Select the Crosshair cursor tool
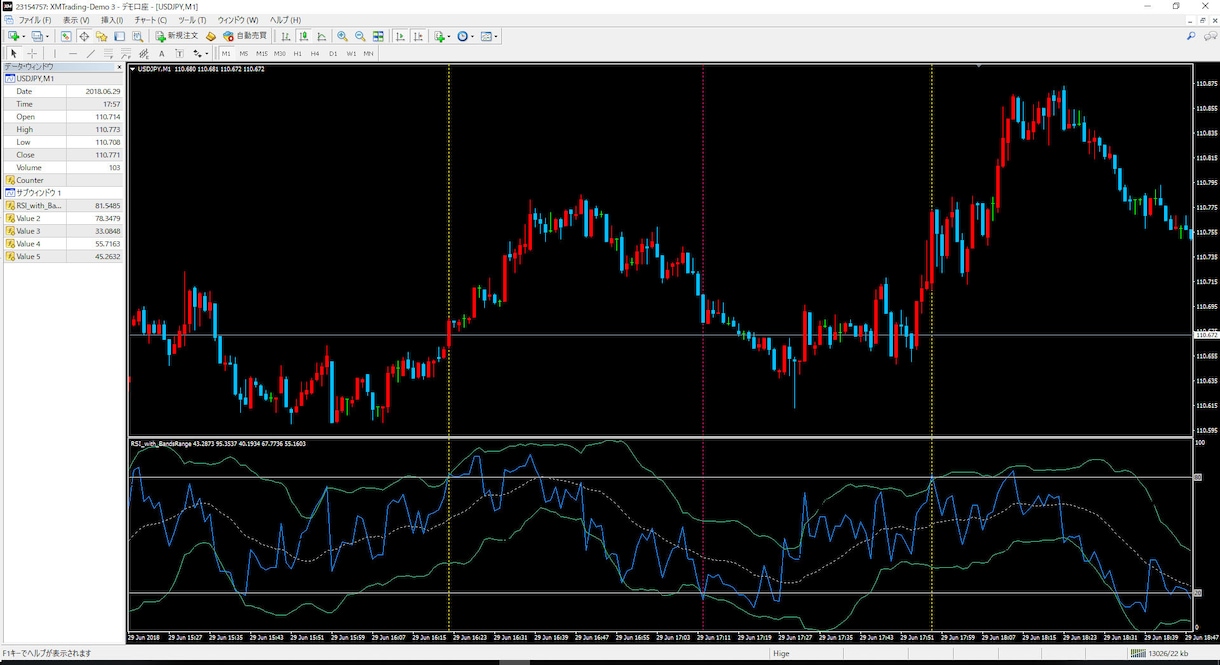Screen dimensions: 1220x665 (x=32, y=53)
